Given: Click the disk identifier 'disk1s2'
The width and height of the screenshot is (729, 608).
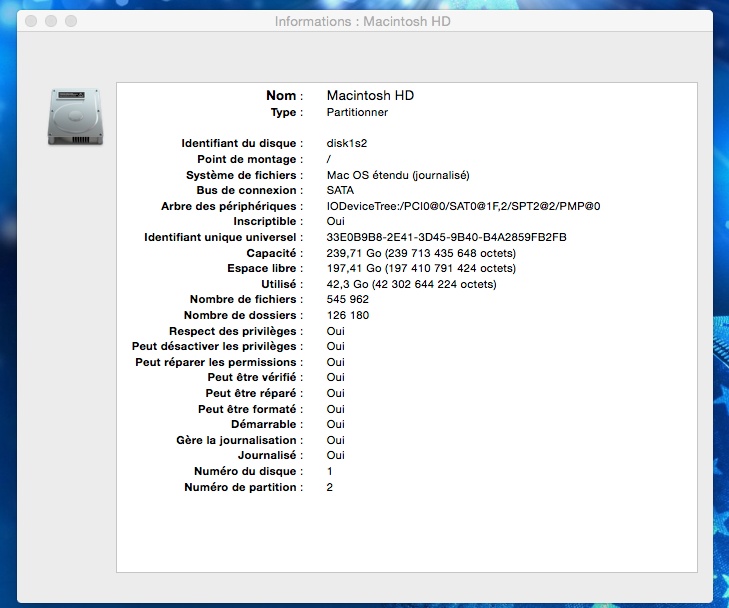Looking at the screenshot, I should (x=347, y=143).
